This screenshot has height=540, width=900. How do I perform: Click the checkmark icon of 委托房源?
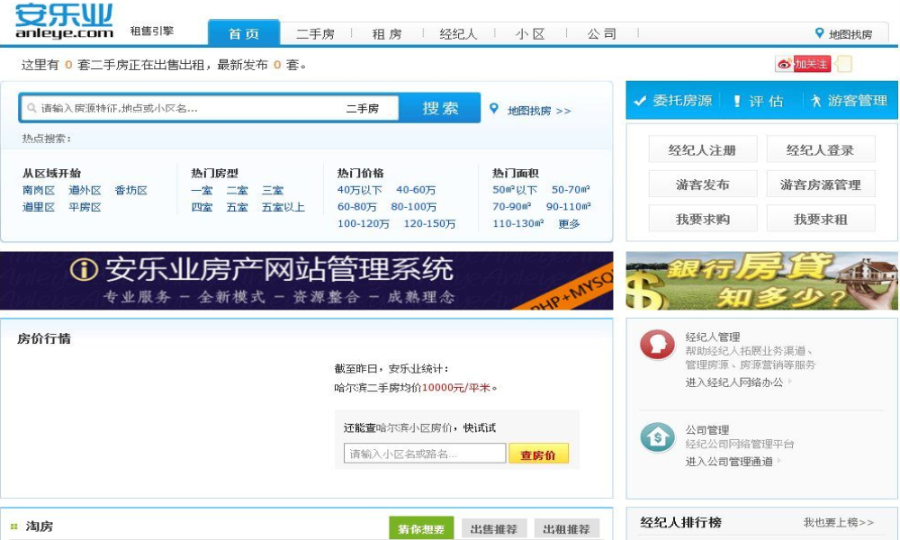pyautogui.click(x=640, y=101)
